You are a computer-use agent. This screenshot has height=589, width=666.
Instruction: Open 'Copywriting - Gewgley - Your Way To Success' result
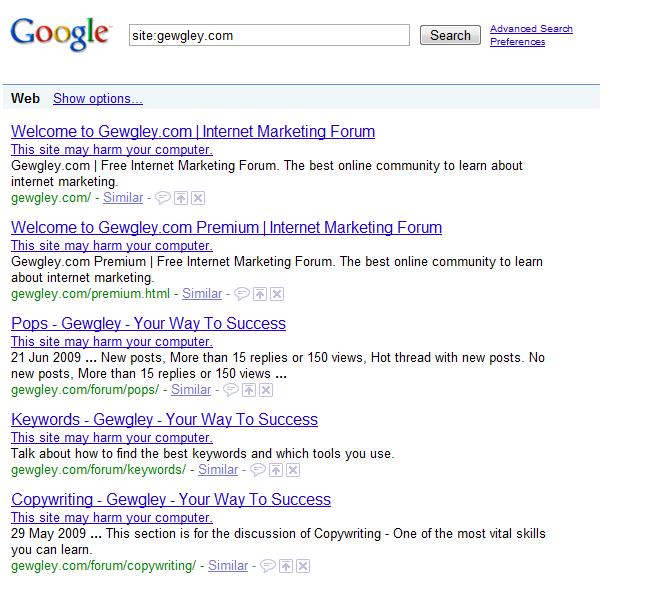click(x=171, y=499)
